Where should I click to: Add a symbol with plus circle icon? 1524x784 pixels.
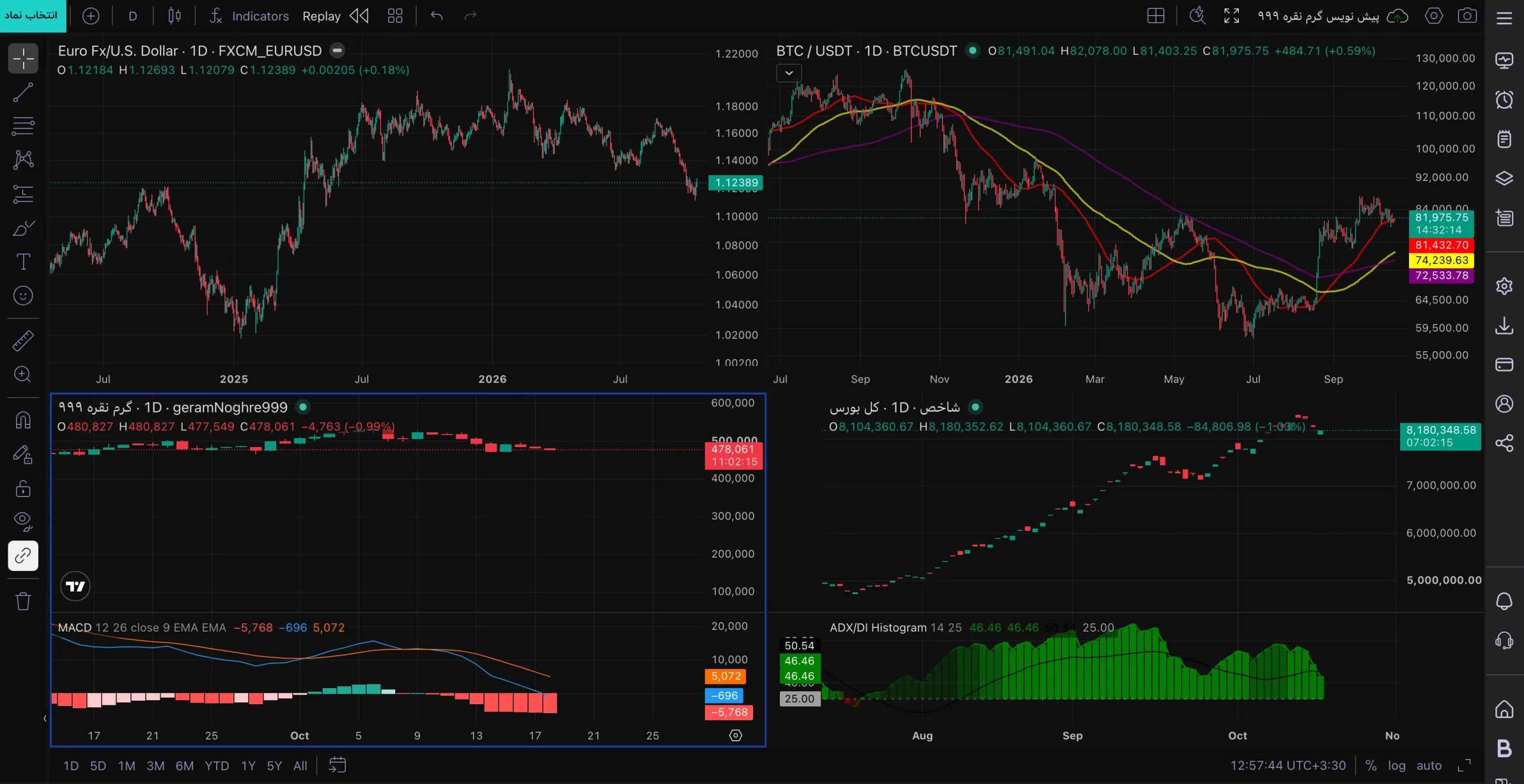click(90, 16)
